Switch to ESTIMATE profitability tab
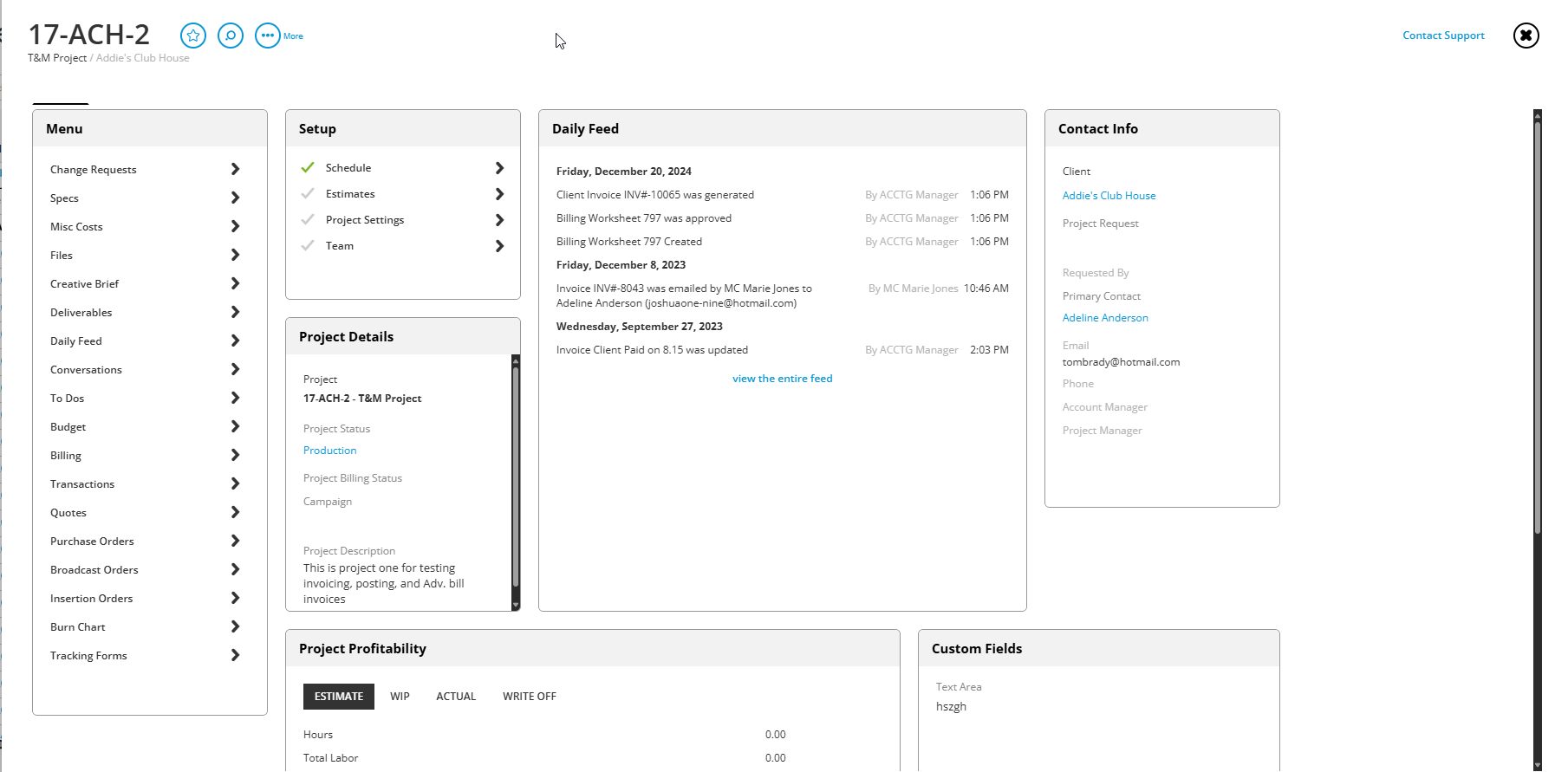Image resolution: width=1568 pixels, height=772 pixels. click(339, 697)
